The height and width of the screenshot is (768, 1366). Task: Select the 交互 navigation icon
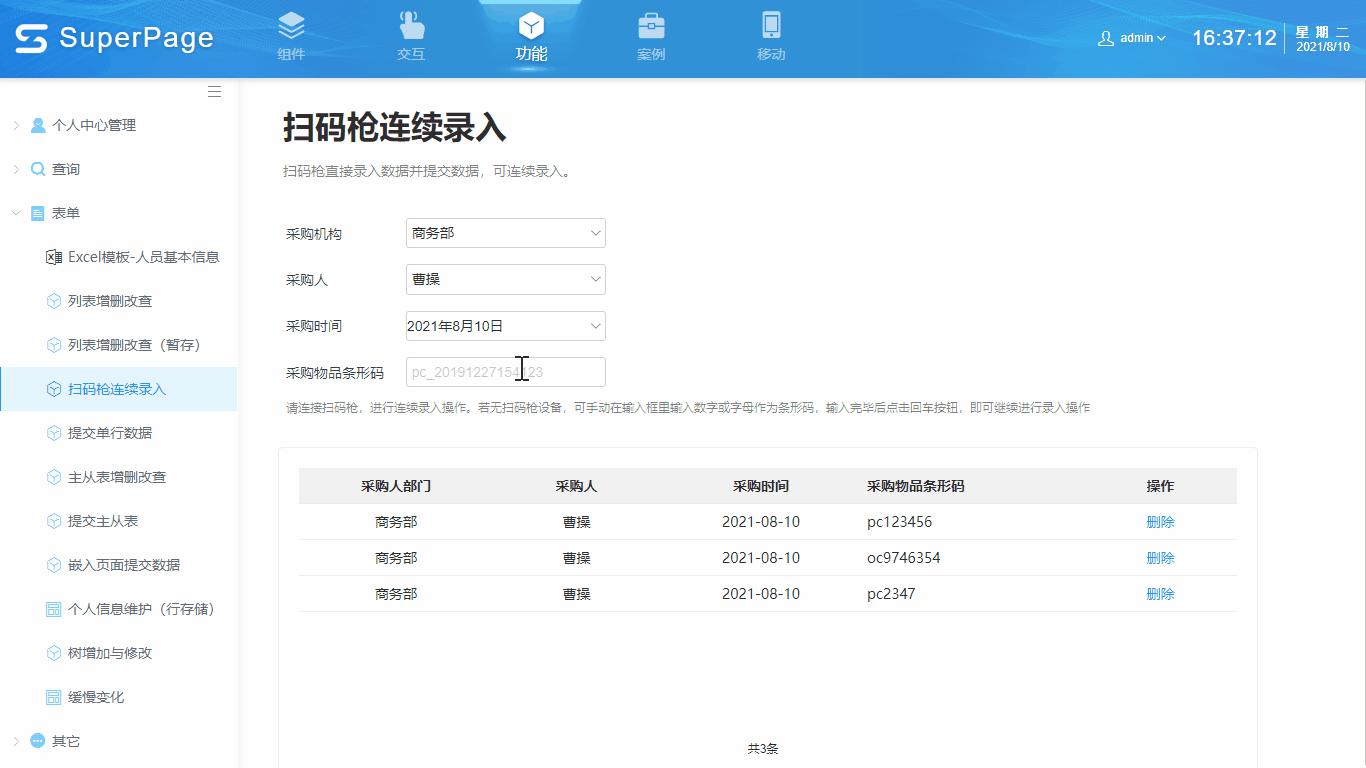pos(410,30)
